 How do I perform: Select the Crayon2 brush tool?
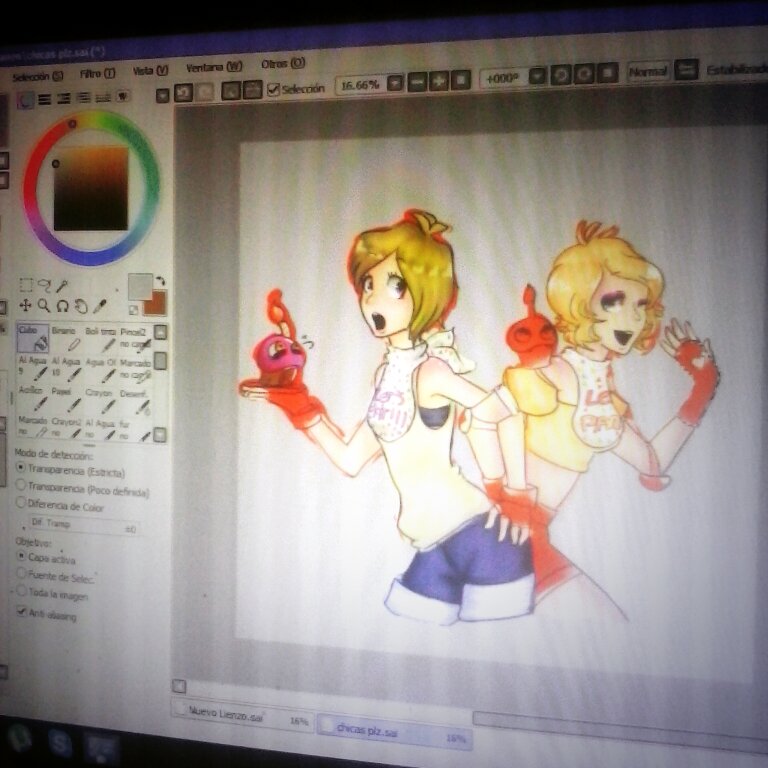pos(66,427)
